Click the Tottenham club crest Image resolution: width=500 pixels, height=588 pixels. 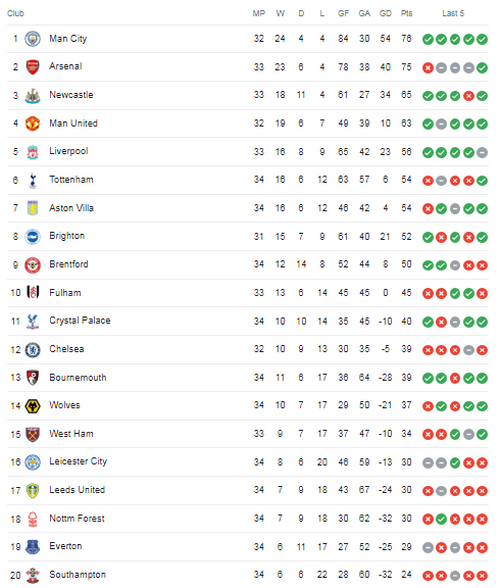click(x=33, y=180)
